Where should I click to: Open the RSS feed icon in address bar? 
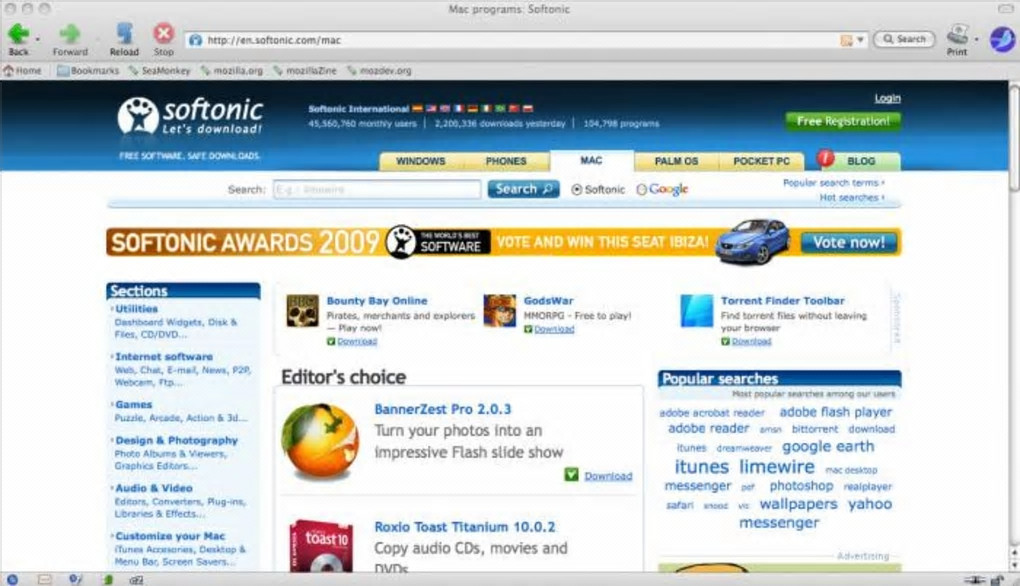pyautogui.click(x=846, y=40)
